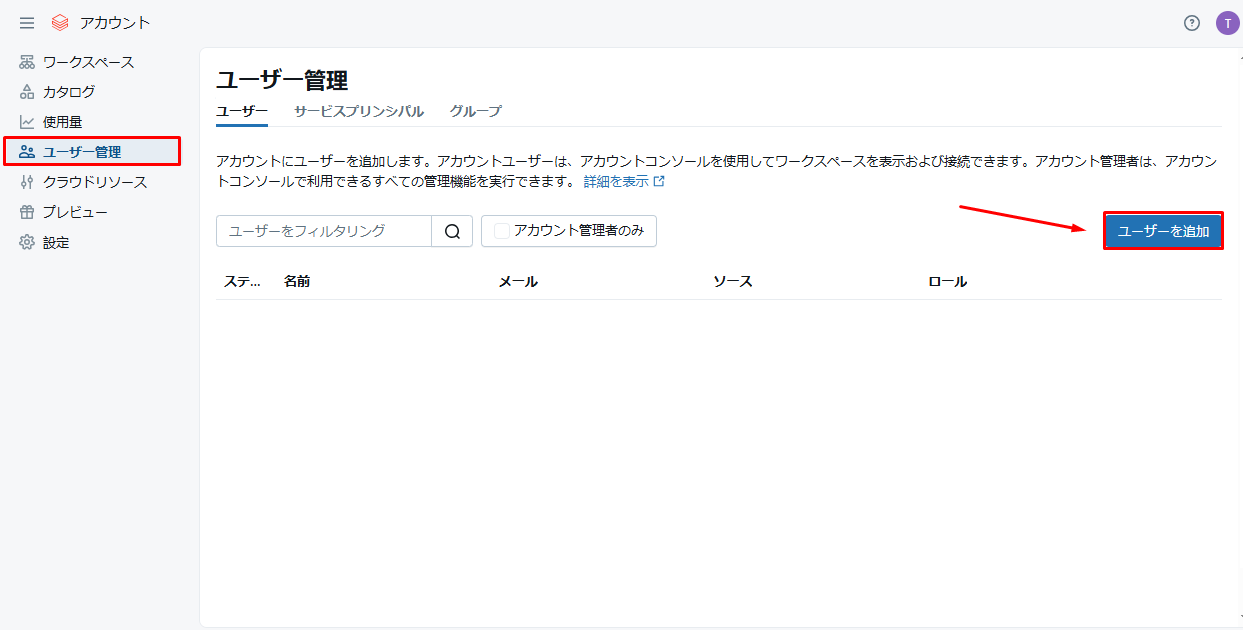Screen dimensions: 1244x630
Task: Click the Databricks logo icon
Action: click(x=60, y=23)
